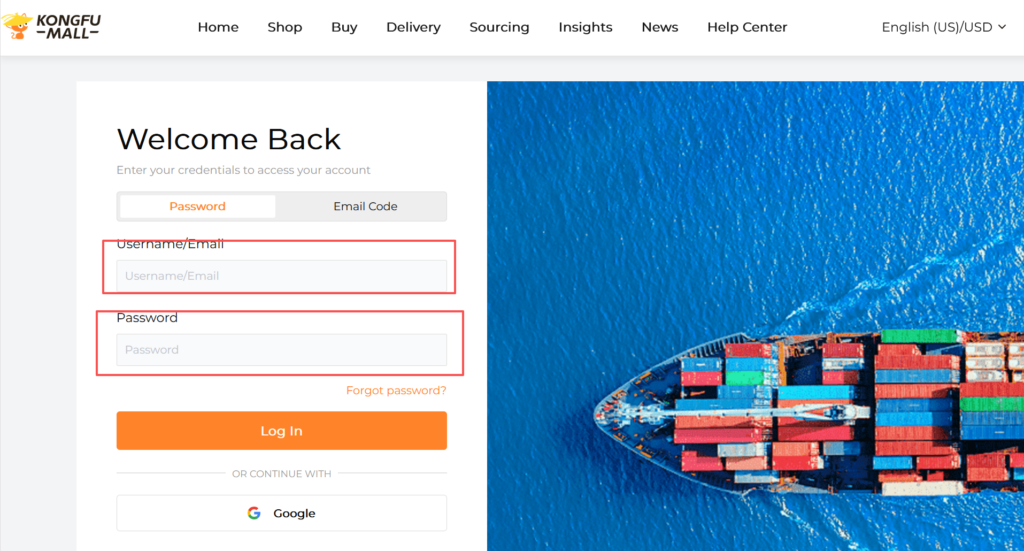Screen dimensions: 1024x551
Task: Click the KongFu Mall logo
Action: [52, 26]
